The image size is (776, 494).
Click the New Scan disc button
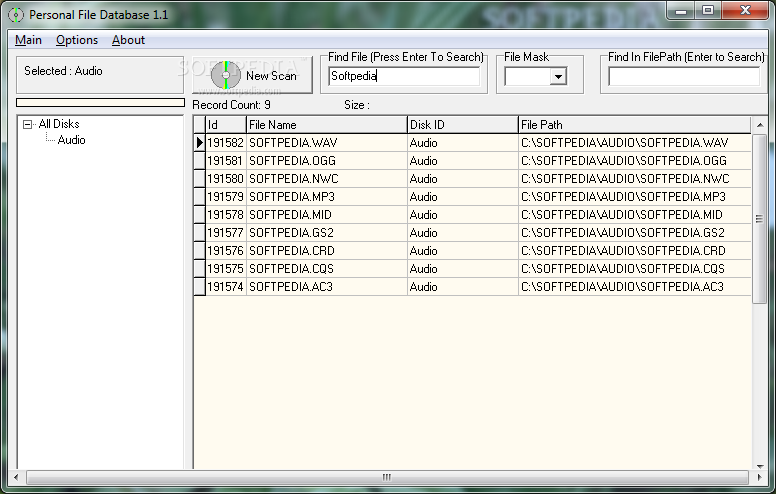click(x=252, y=75)
